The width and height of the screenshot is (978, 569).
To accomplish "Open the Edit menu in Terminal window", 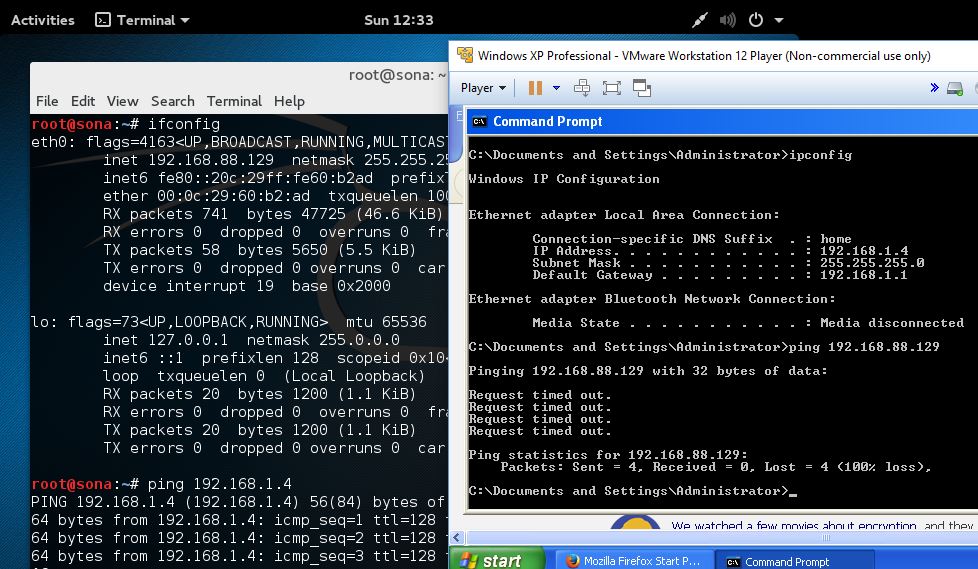I will coord(83,101).
